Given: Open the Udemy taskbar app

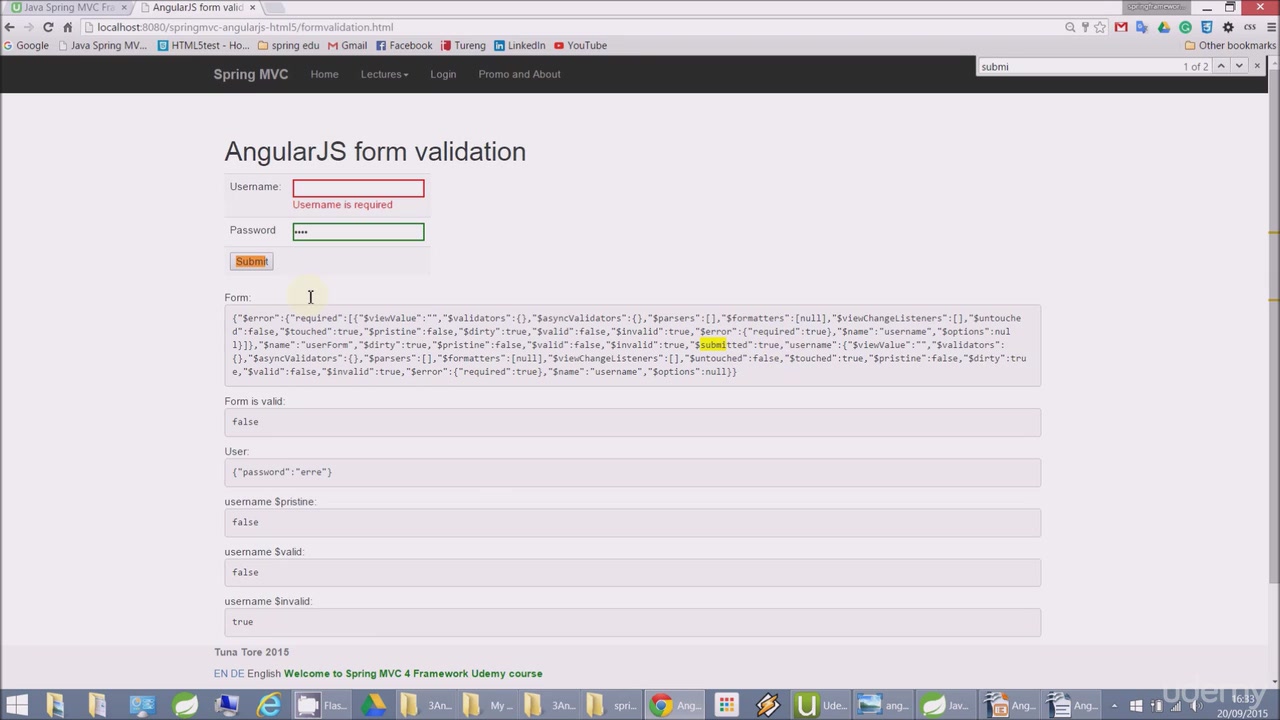Looking at the screenshot, I should (821, 705).
